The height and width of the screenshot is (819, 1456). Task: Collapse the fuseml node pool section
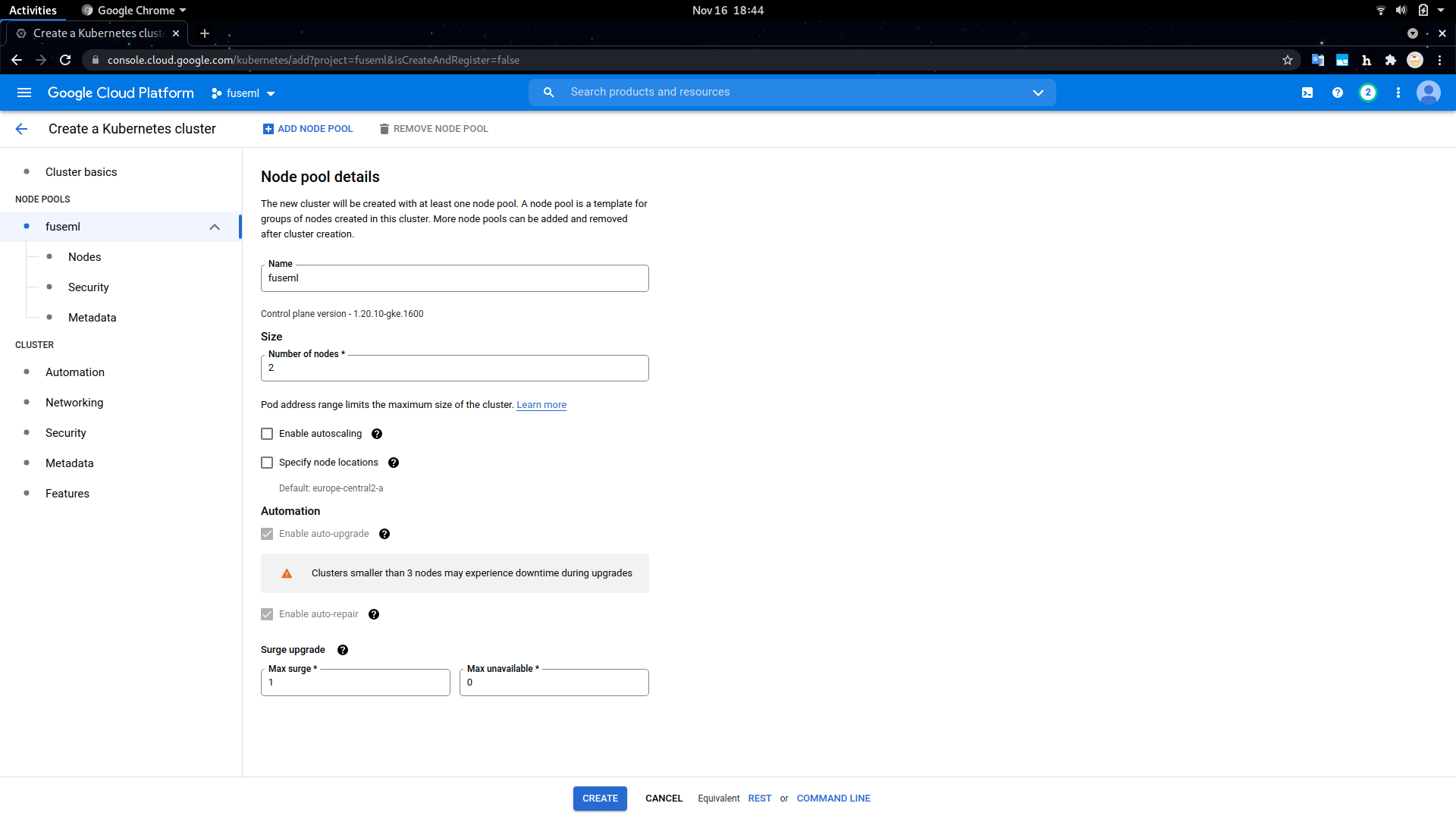(x=215, y=227)
